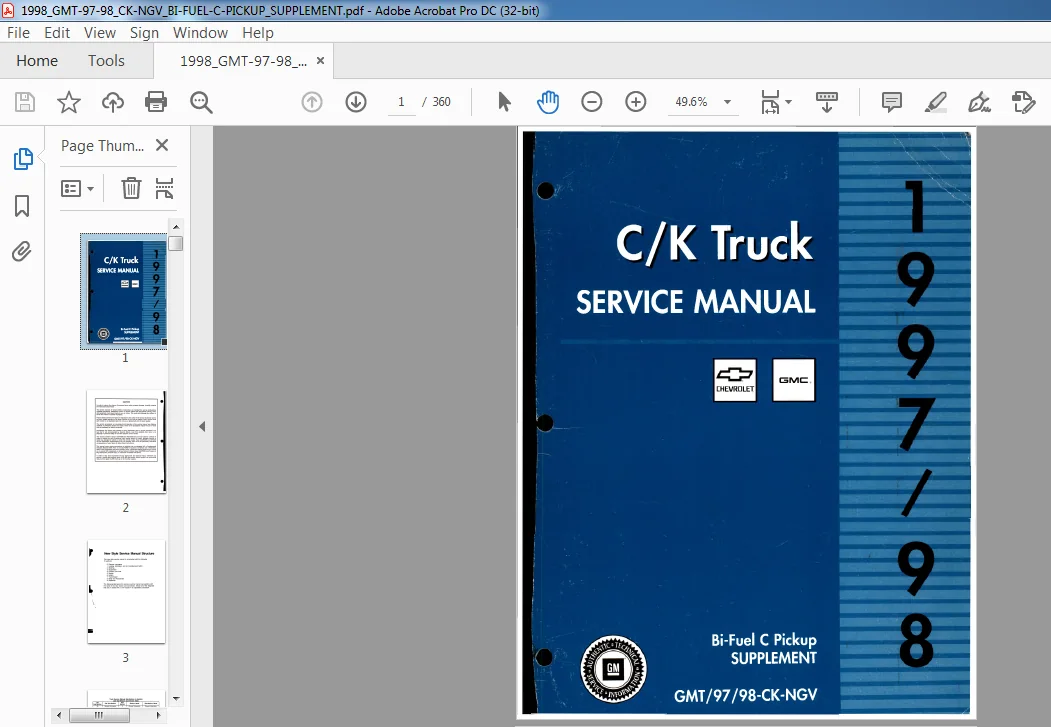Switch to the Home tab

37,60
